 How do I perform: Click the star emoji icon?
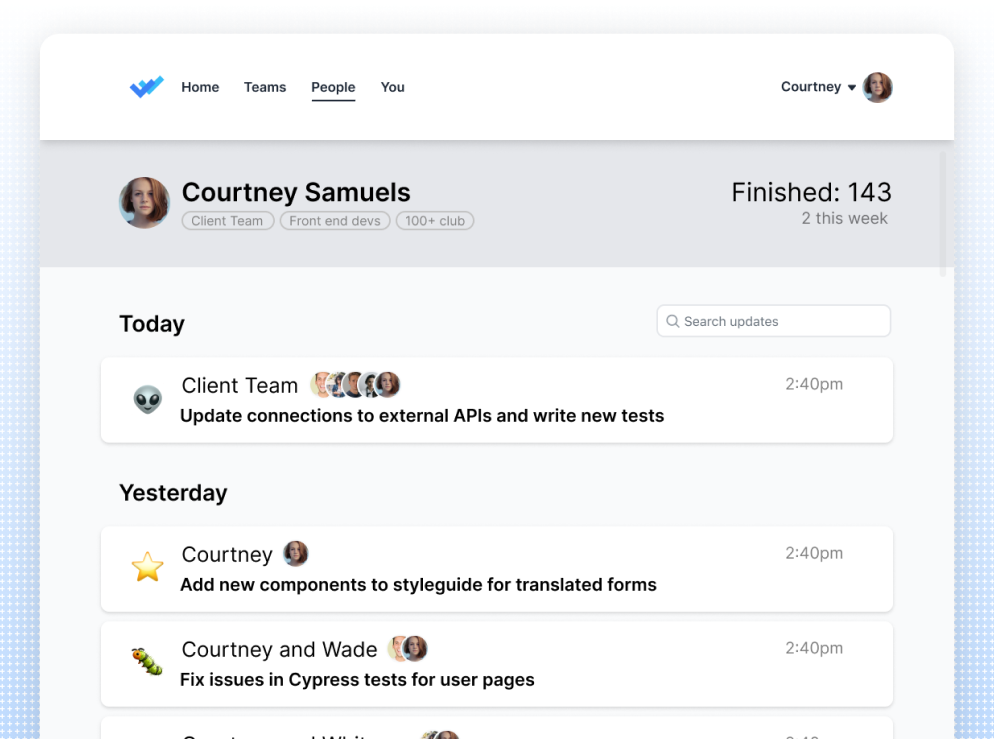coord(147,568)
